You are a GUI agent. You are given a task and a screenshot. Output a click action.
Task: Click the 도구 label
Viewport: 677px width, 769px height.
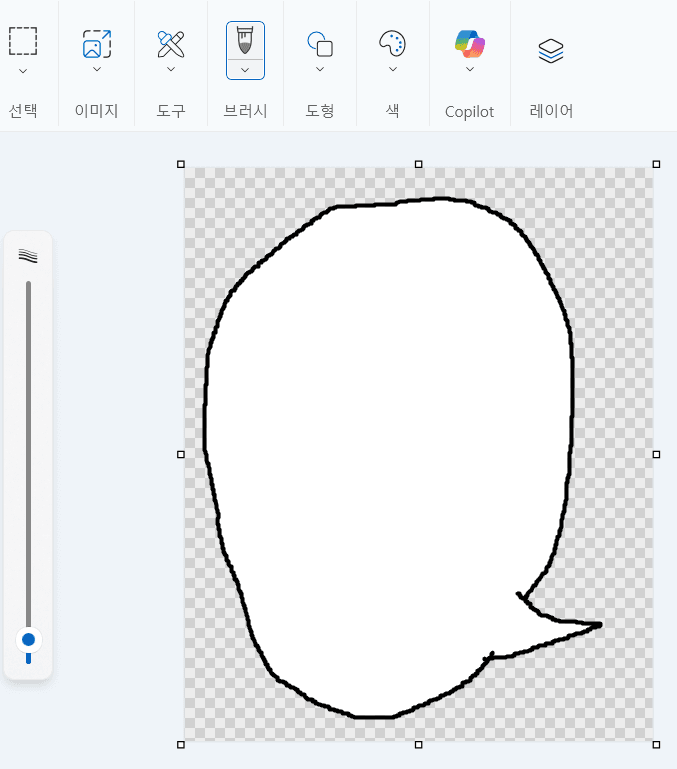[171, 110]
